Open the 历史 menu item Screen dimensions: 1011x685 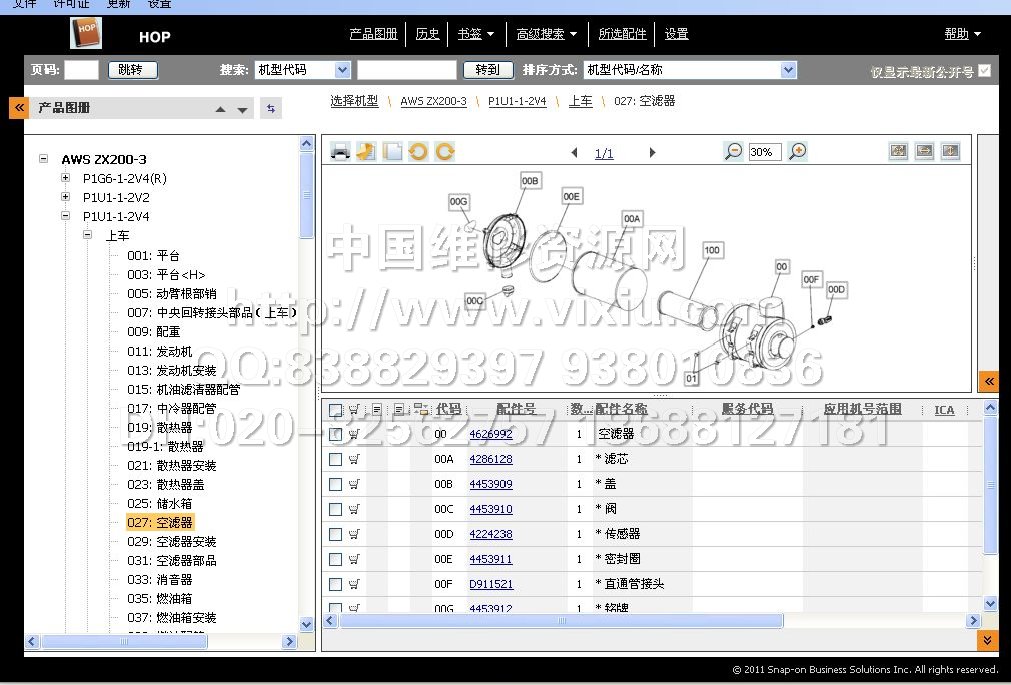click(x=427, y=34)
